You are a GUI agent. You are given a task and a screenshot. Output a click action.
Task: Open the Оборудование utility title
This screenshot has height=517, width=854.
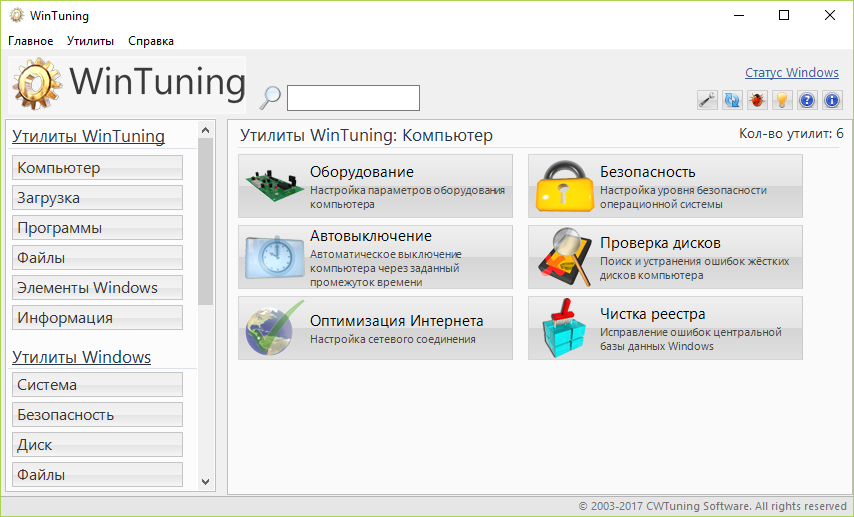click(x=362, y=172)
